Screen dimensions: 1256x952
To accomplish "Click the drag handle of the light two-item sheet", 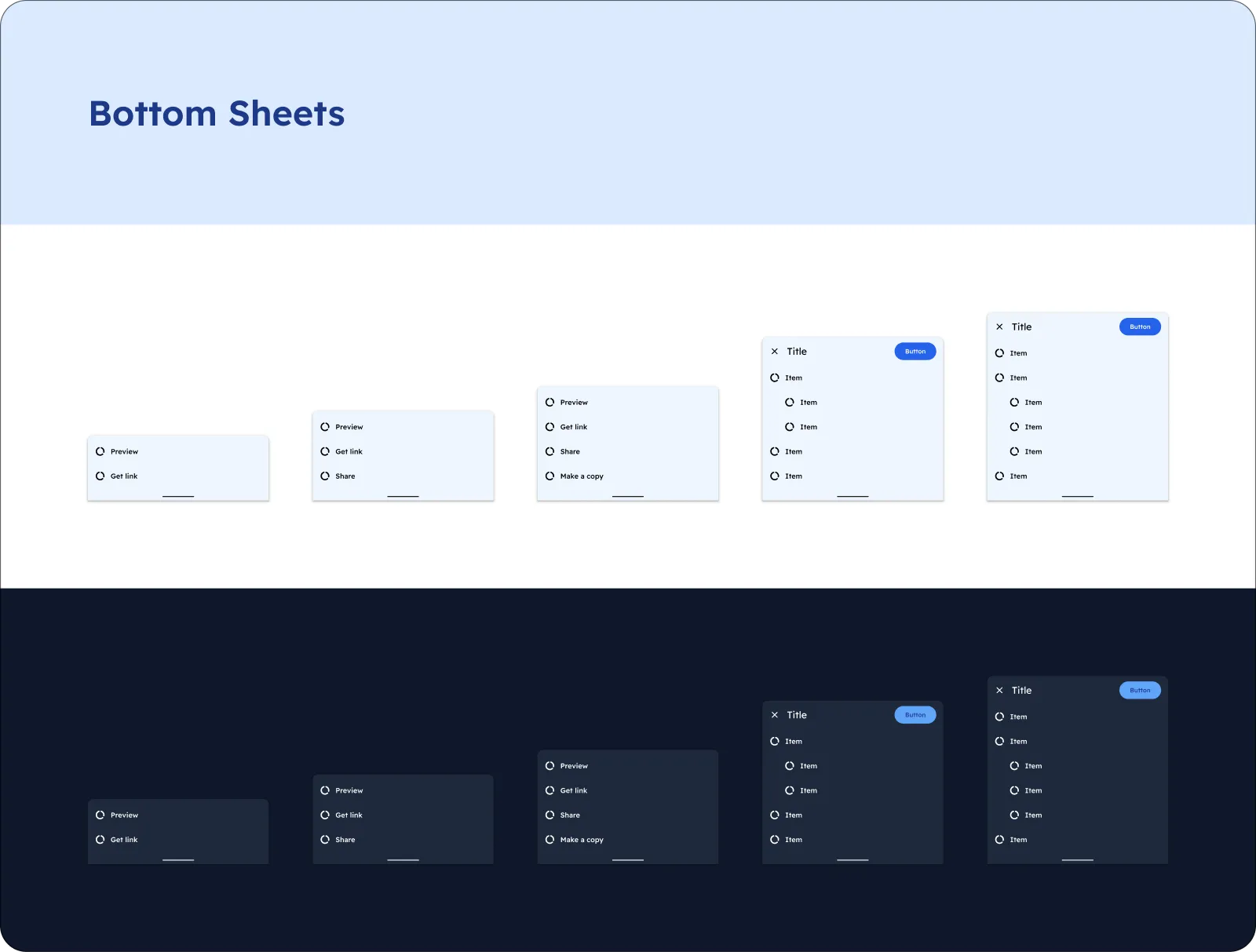I will (x=178, y=496).
